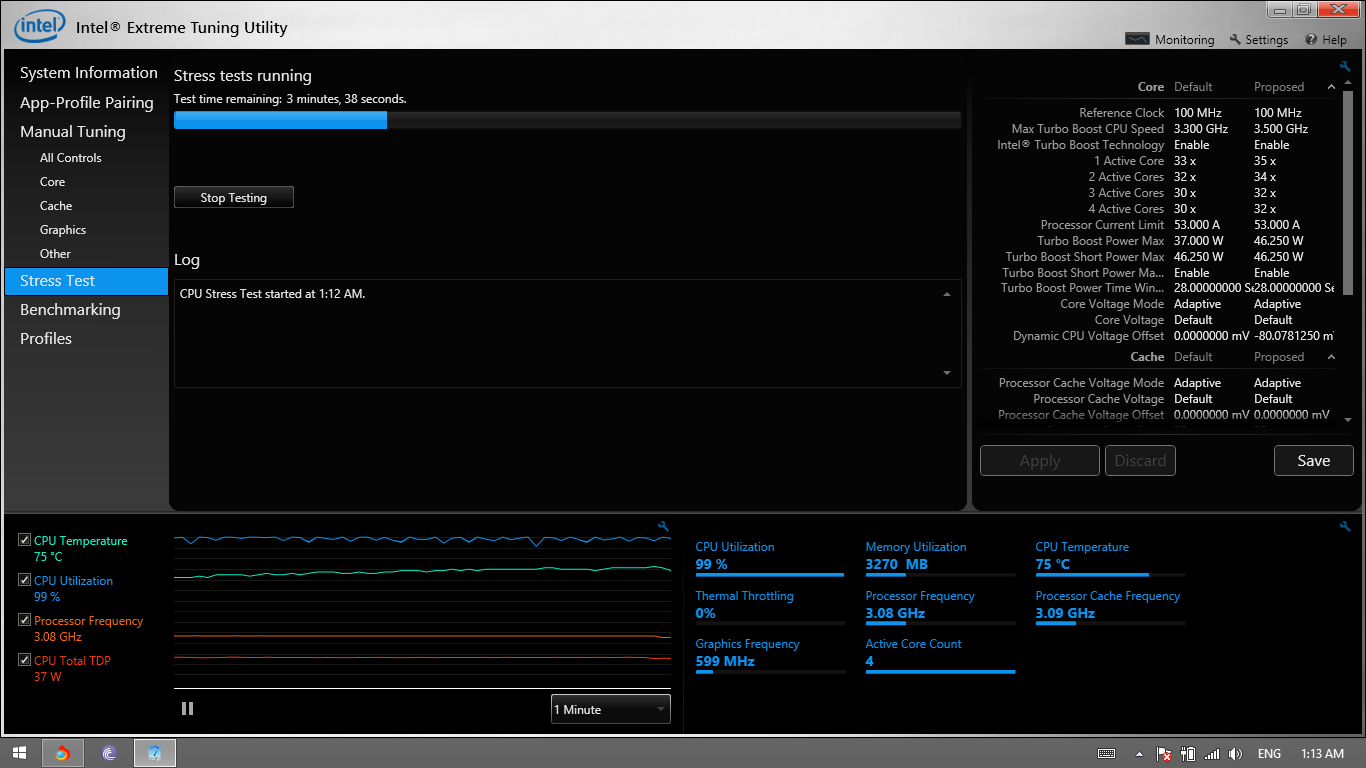Toggle Processor Frequency graph checkbox
This screenshot has height=768, width=1366.
coord(24,620)
